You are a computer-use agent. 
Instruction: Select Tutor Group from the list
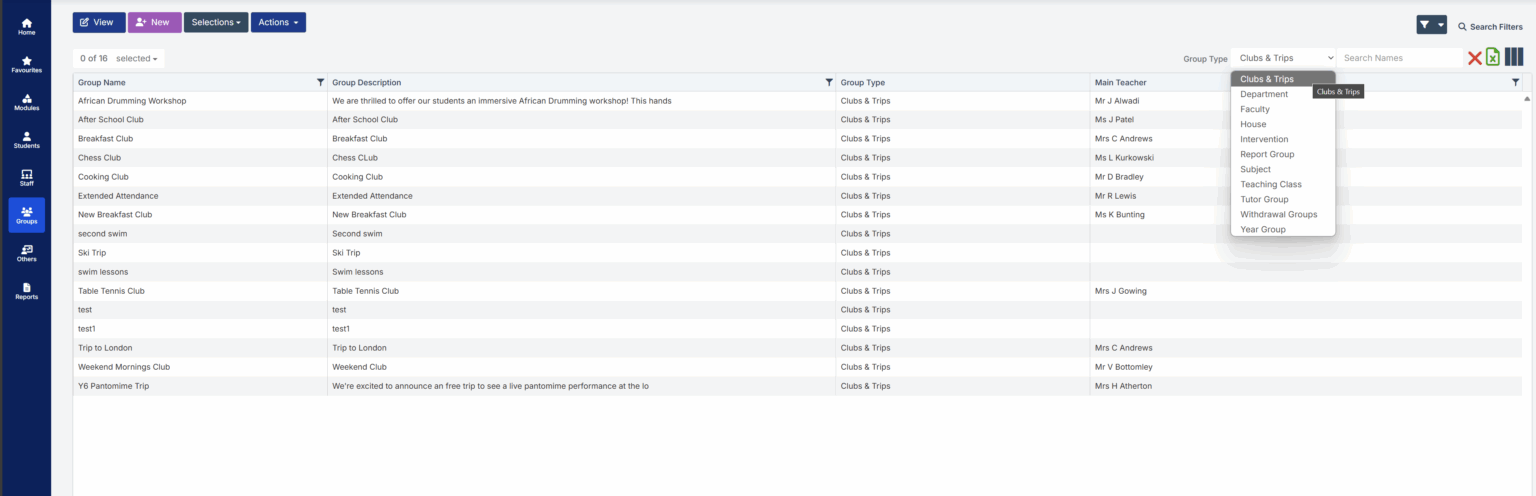click(x=1264, y=199)
